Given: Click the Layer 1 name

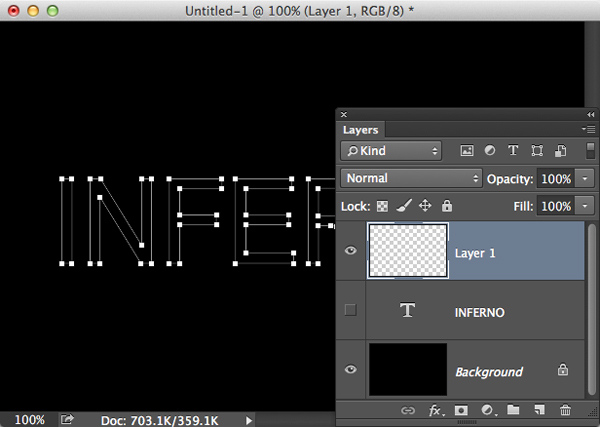Looking at the screenshot, I should pyautogui.click(x=475, y=253).
